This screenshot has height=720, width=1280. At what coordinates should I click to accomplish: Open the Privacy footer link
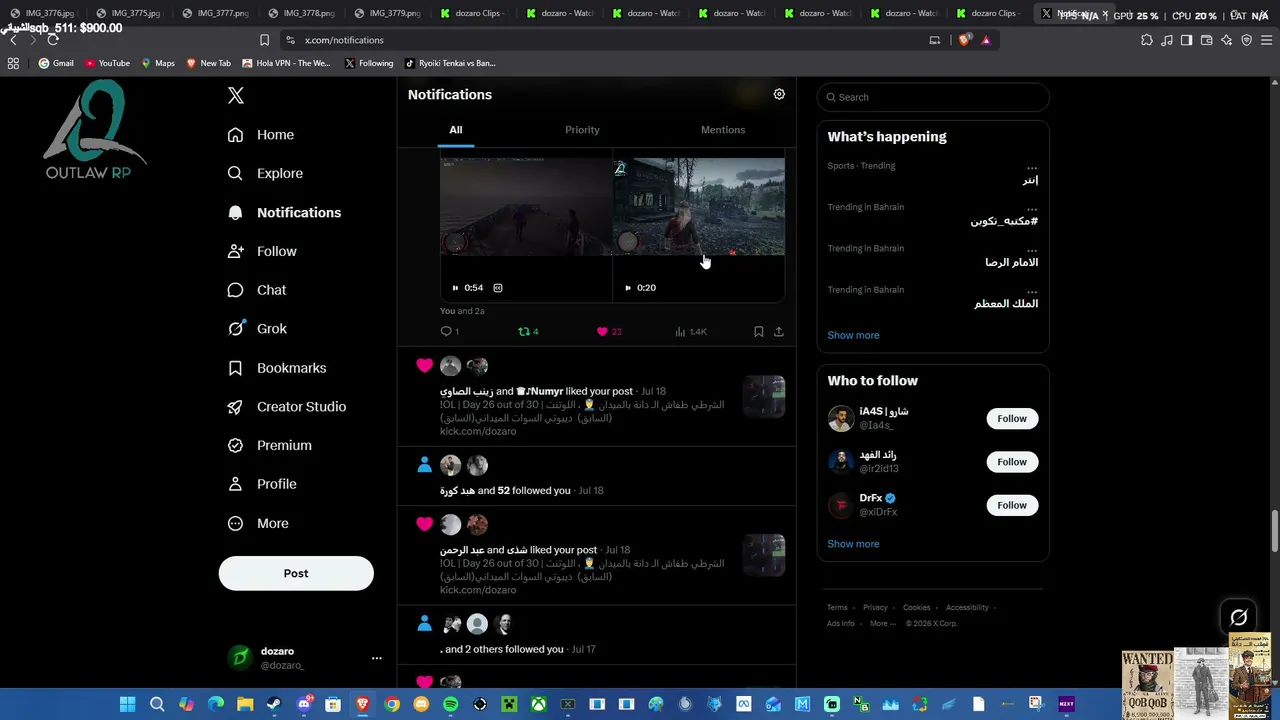pyautogui.click(x=875, y=607)
